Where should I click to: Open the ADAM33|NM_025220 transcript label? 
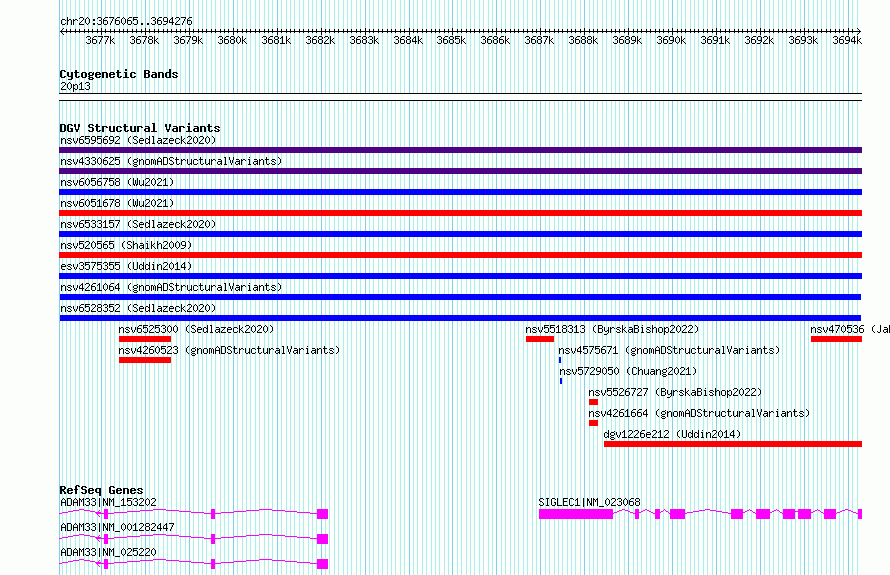(108, 552)
